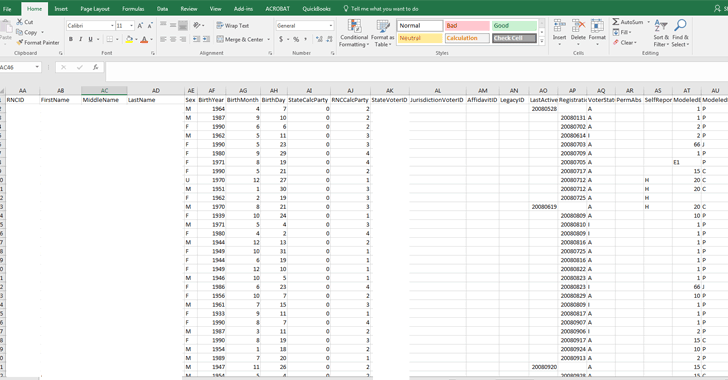Open Sort & Filter options
728x380 pixels.
pyautogui.click(x=661, y=33)
